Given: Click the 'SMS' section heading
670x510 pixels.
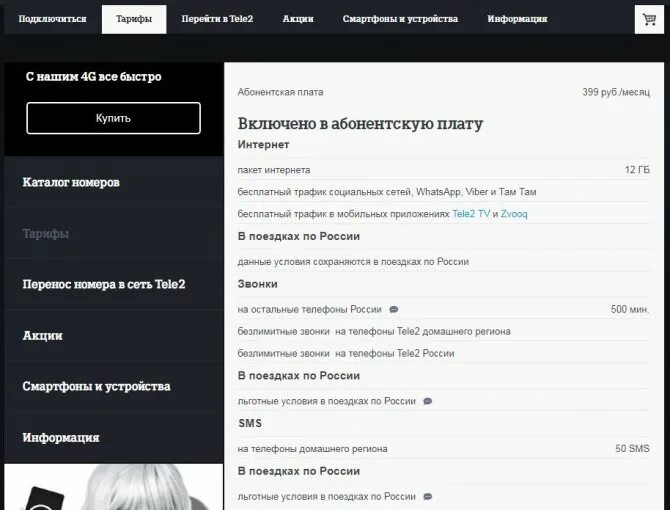Looking at the screenshot, I should click(x=250, y=423).
